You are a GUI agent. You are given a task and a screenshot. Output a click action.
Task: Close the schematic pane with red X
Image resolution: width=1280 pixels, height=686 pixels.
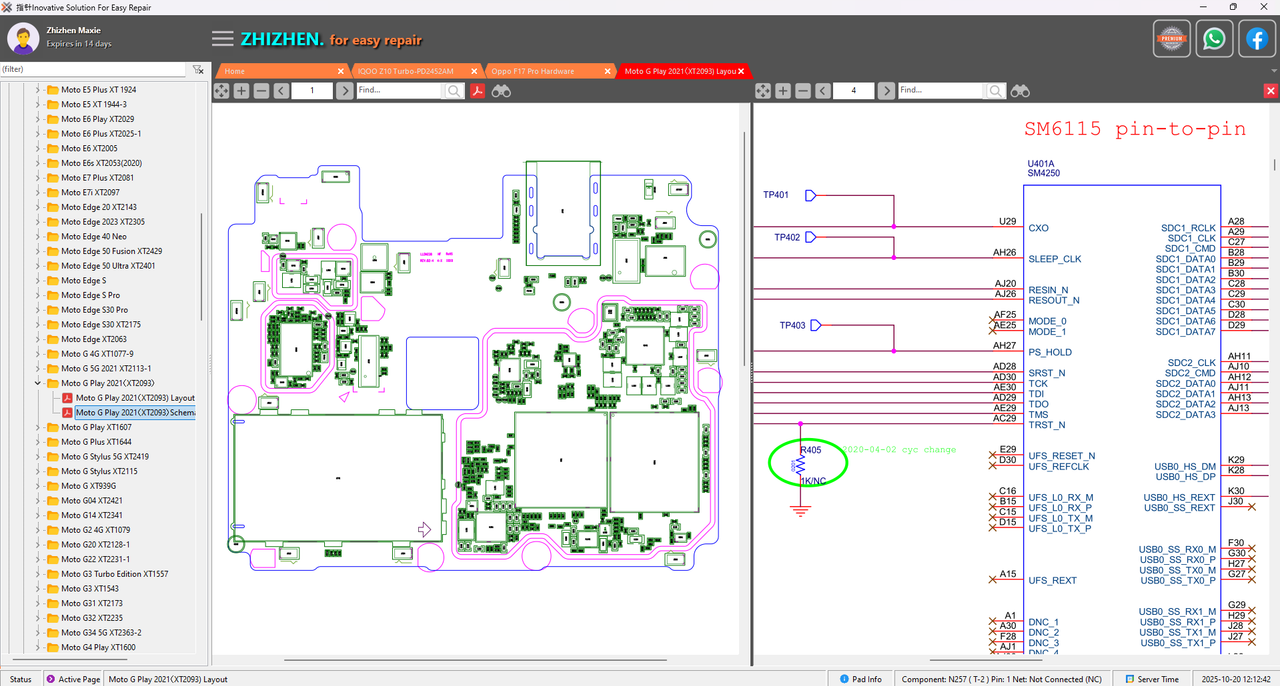[x=1271, y=91]
